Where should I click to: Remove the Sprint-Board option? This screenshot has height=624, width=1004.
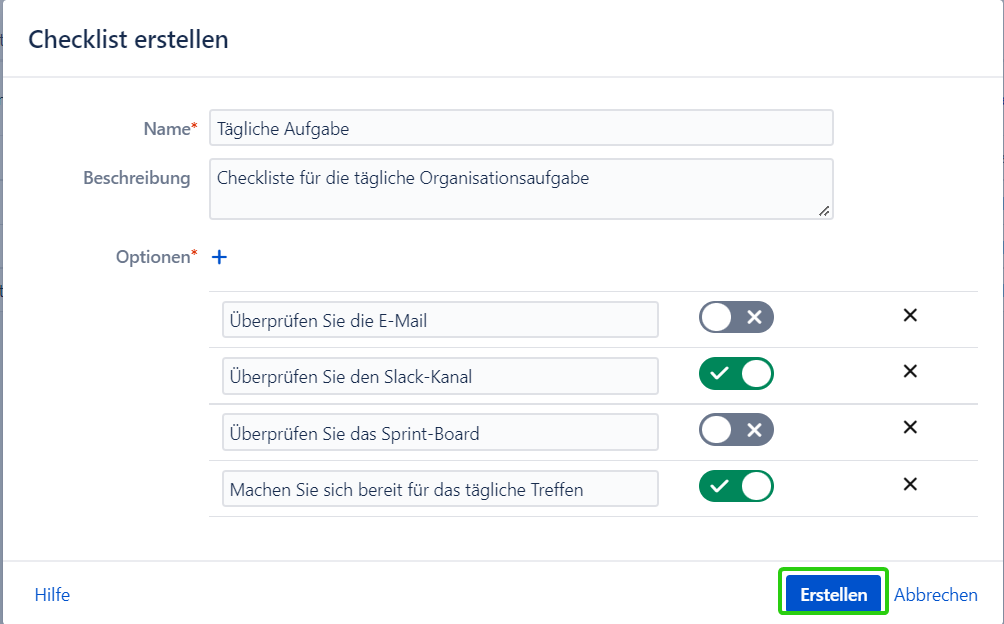(910, 428)
